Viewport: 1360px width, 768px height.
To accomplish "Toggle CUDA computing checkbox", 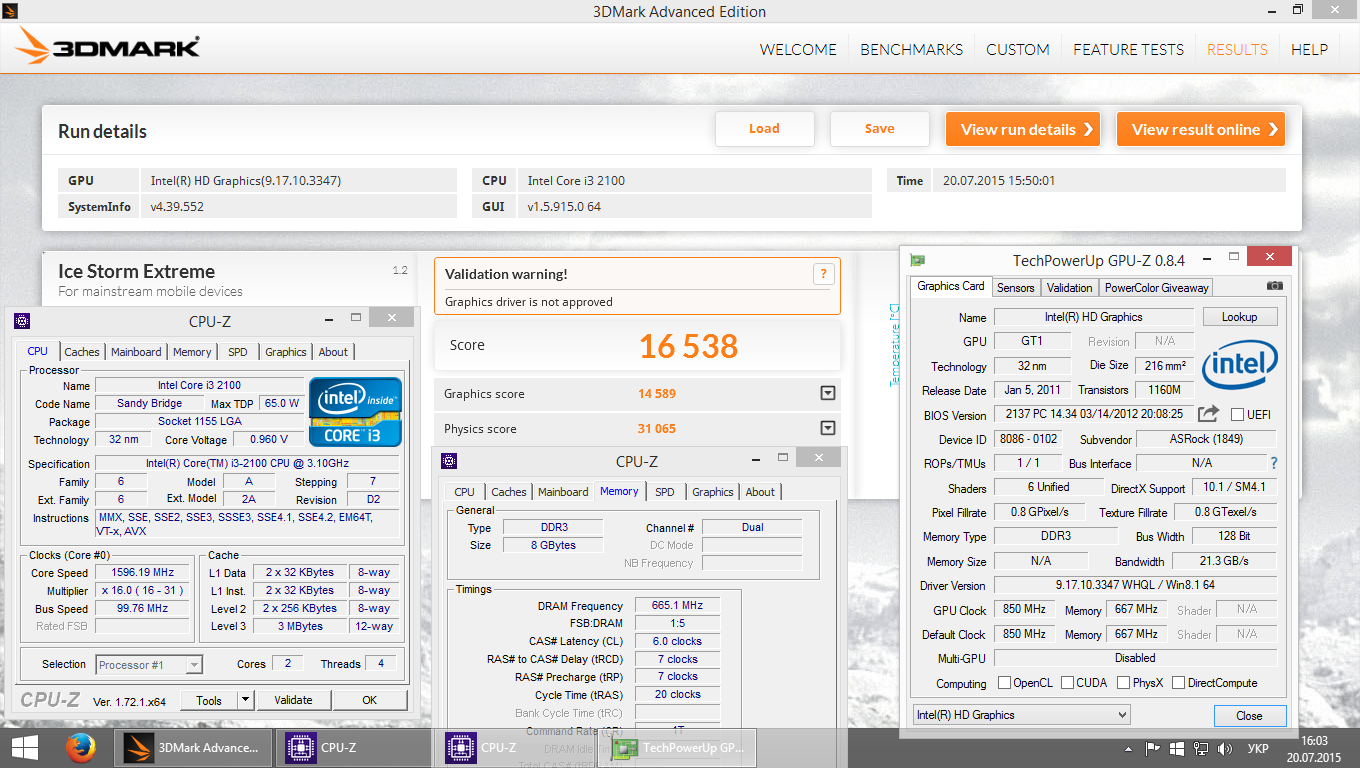I will point(1068,683).
